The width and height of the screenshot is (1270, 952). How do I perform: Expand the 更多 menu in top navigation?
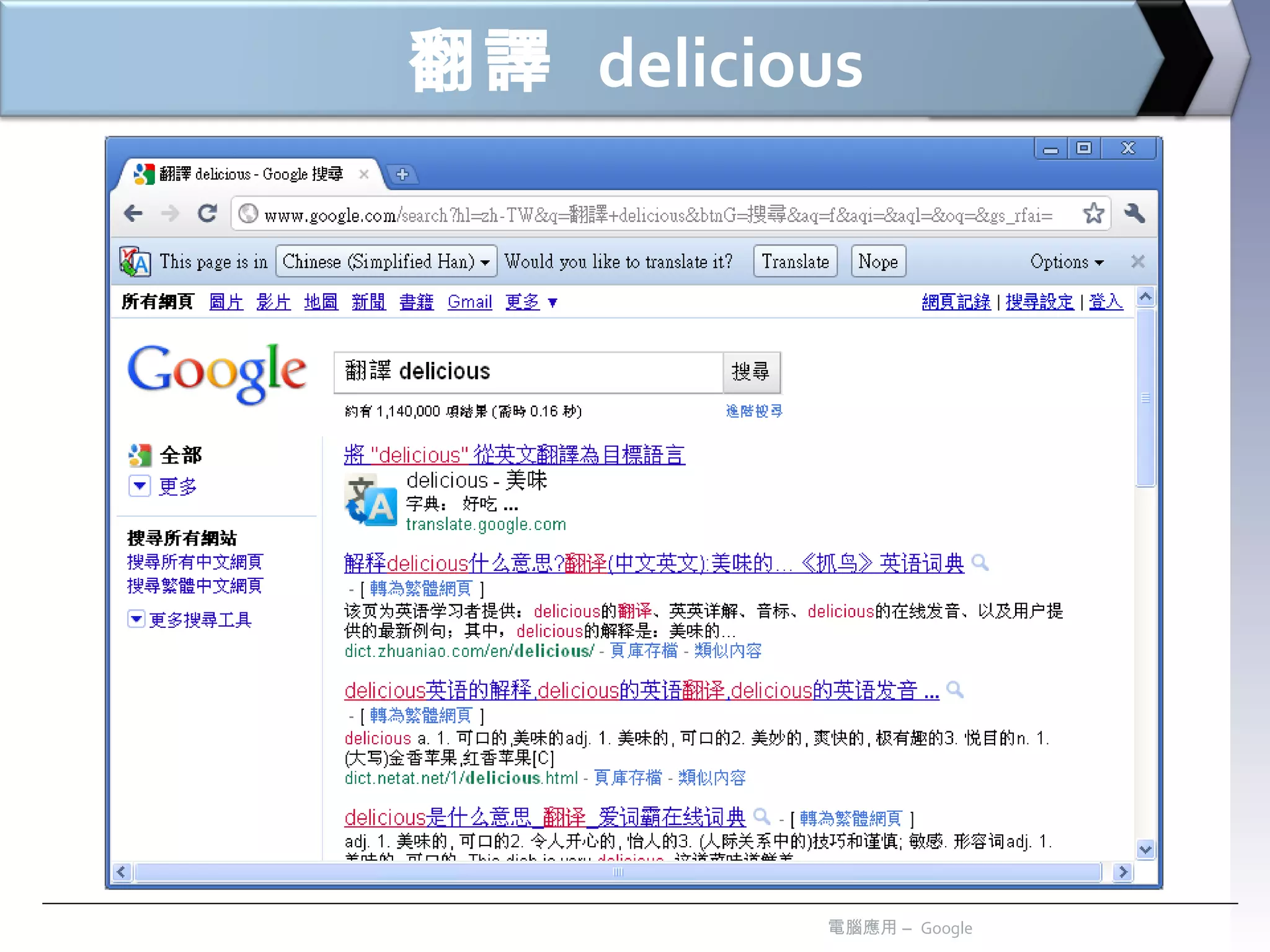coord(531,302)
